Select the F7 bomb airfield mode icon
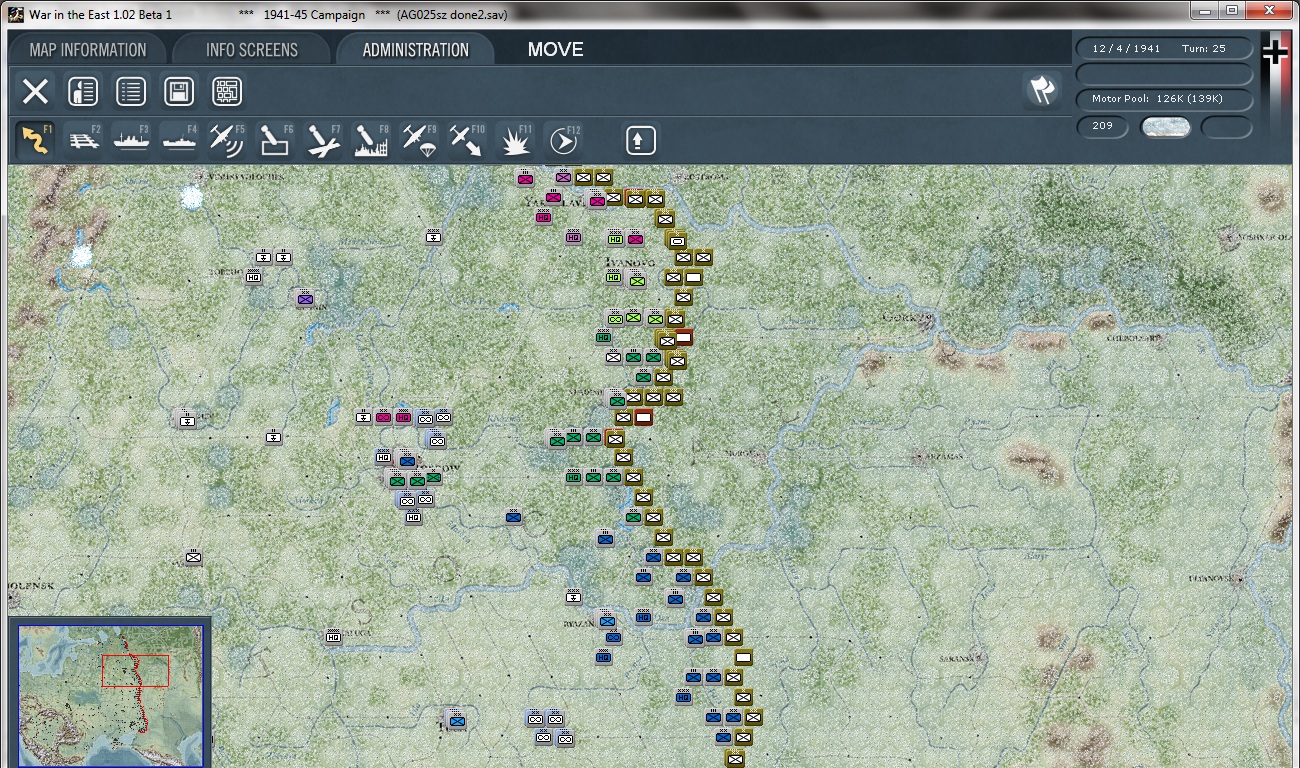Image resolution: width=1300 pixels, height=768 pixels. (x=324, y=140)
